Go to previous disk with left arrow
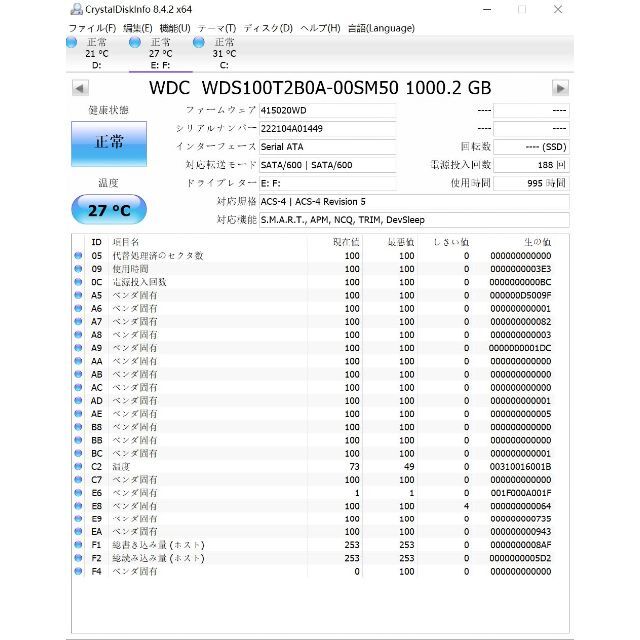640x640 pixels. coord(80,88)
